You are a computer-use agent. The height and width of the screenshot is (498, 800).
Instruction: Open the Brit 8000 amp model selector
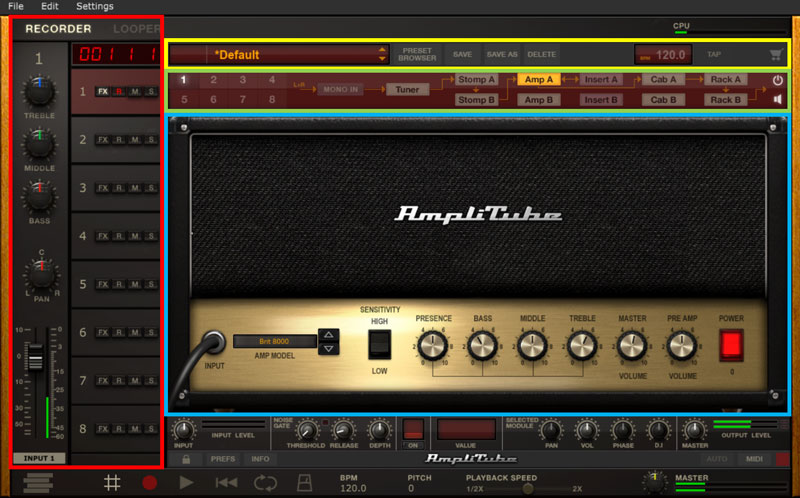274,341
